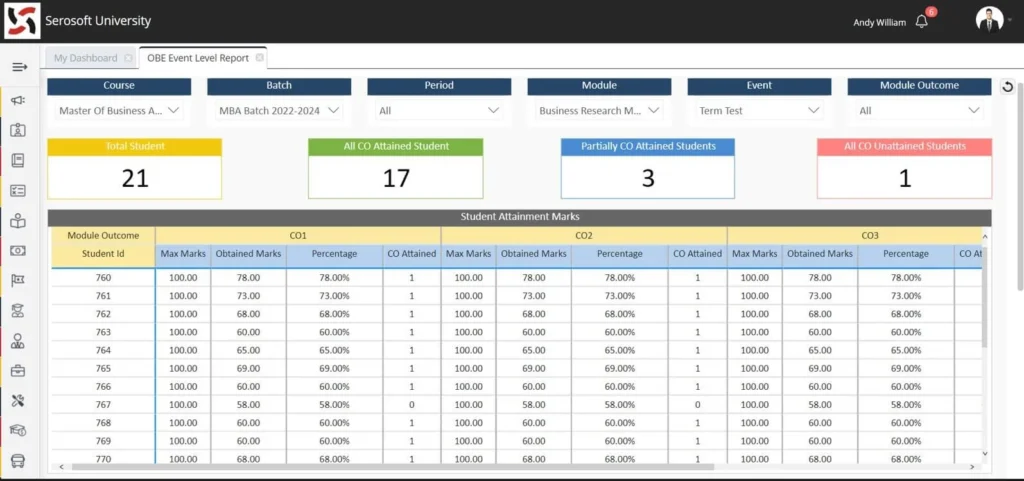Expand the sidebar with the hamburger menu icon
The image size is (1024, 481).
(18, 67)
